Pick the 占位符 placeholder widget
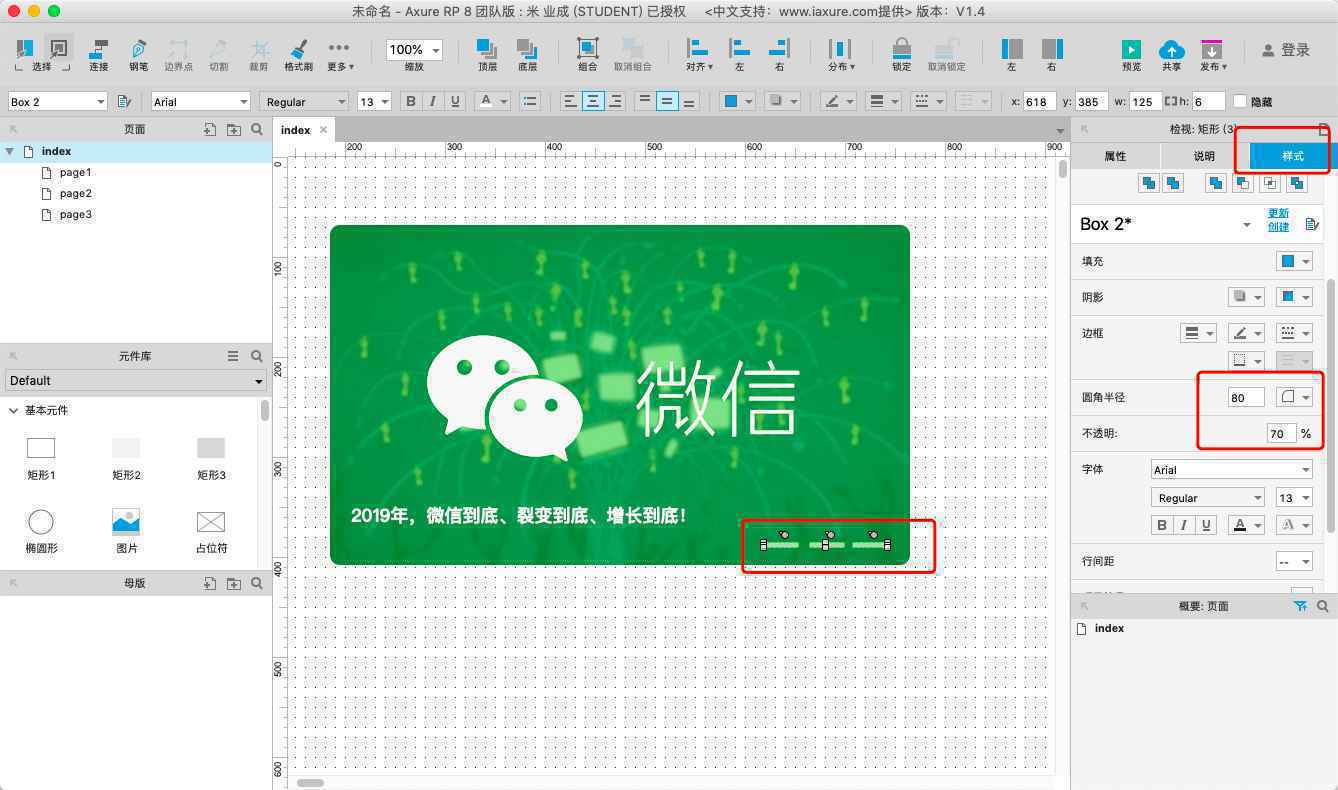Viewport: 1338px width, 790px height. (211, 531)
